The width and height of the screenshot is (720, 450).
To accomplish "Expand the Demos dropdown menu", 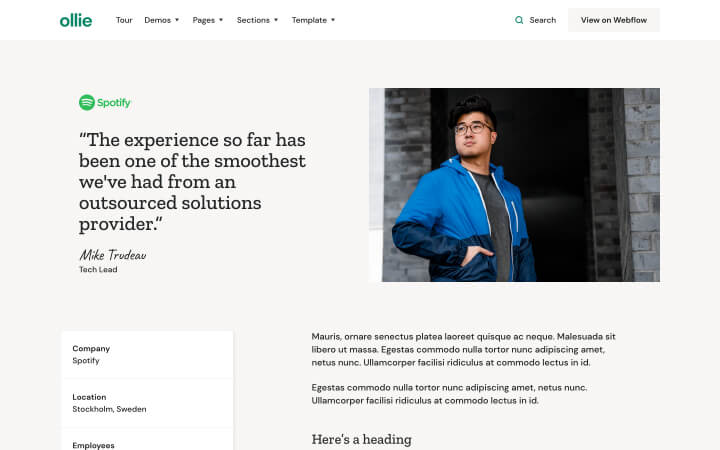I will [x=162, y=20].
